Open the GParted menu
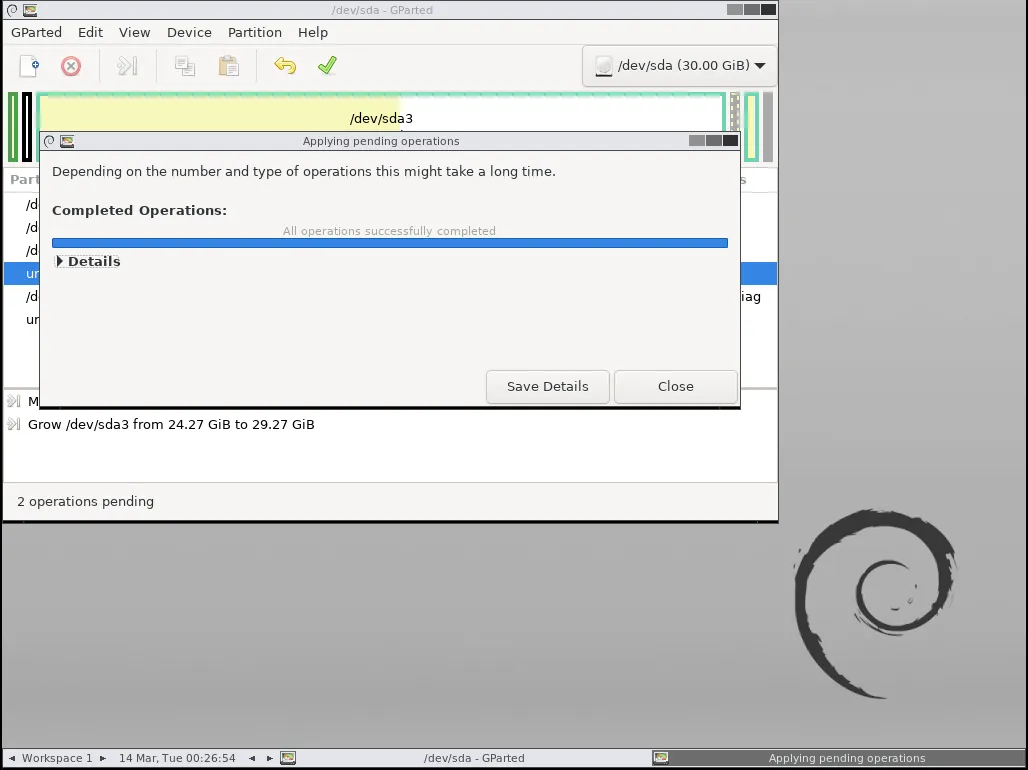 (36, 32)
